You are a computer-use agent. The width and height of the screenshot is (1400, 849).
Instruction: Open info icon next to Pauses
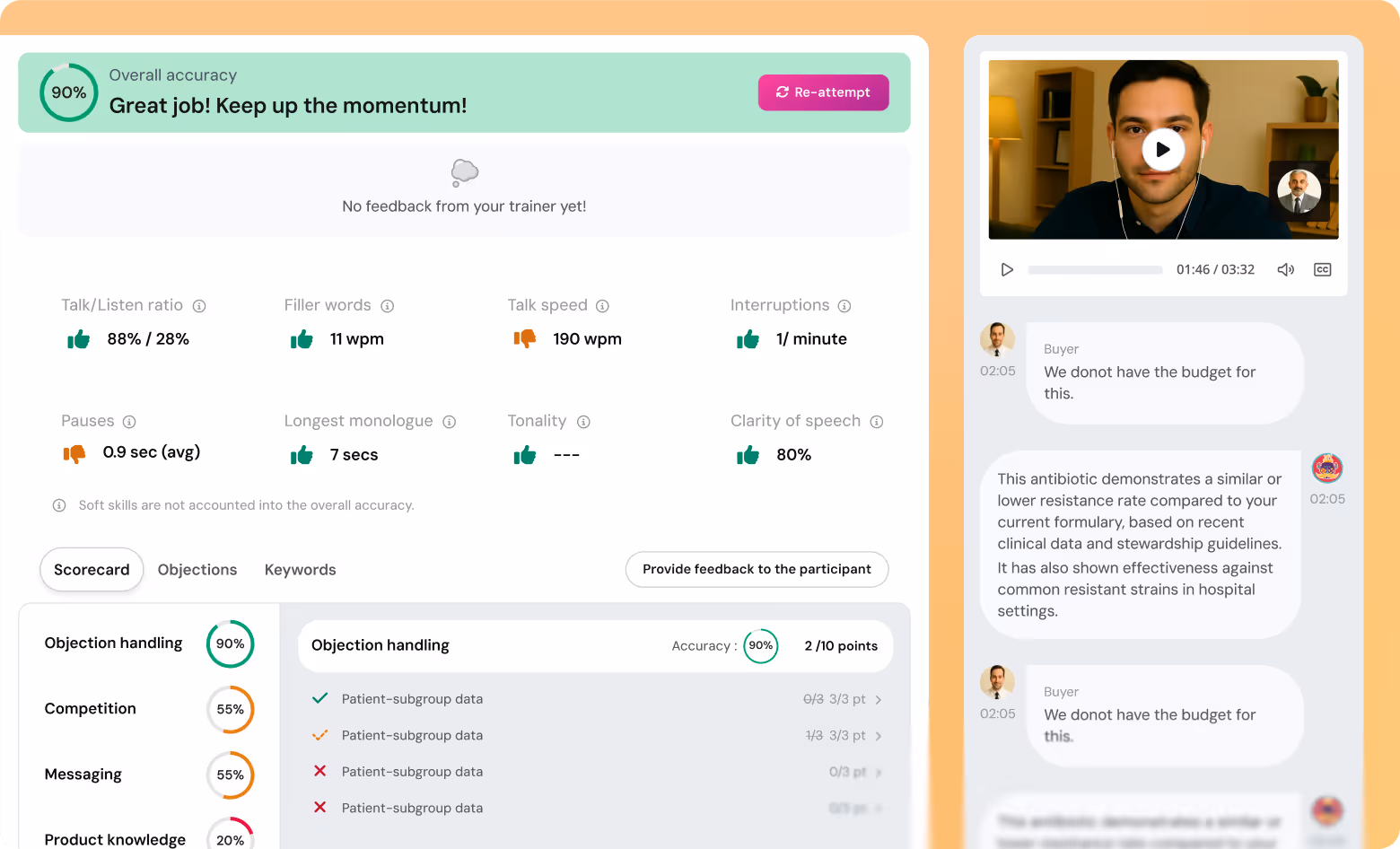pyautogui.click(x=129, y=422)
